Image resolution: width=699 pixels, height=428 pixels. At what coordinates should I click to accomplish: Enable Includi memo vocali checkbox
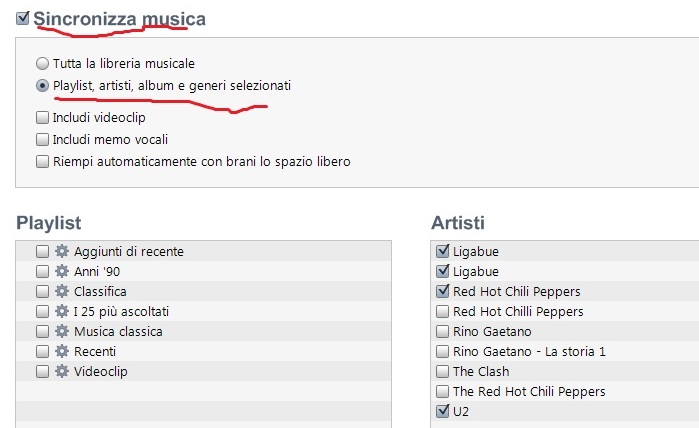coord(42,139)
